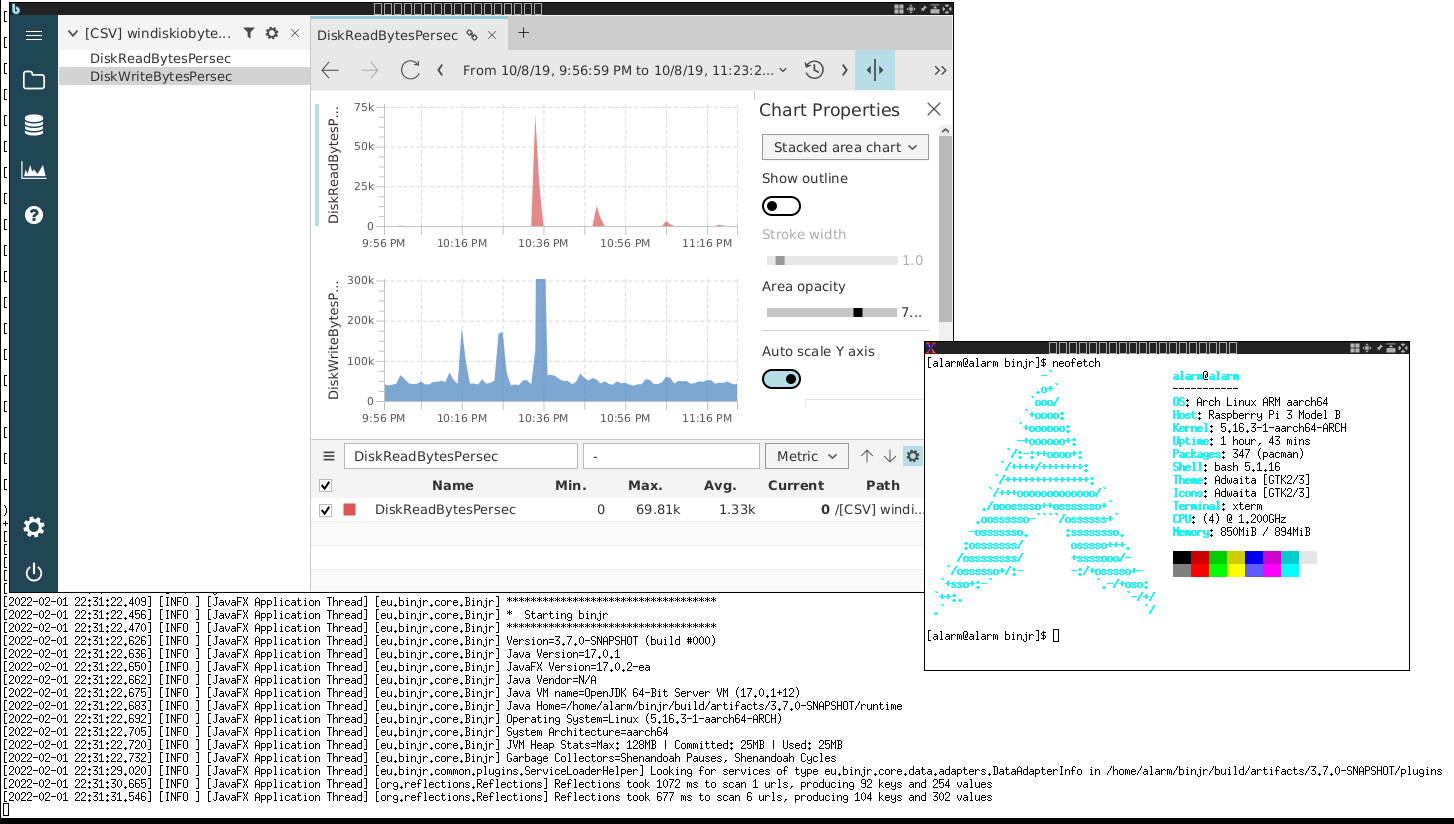The height and width of the screenshot is (824, 1454).
Task: Open the hamburger menu in binjr sidebar
Action: tap(34, 35)
